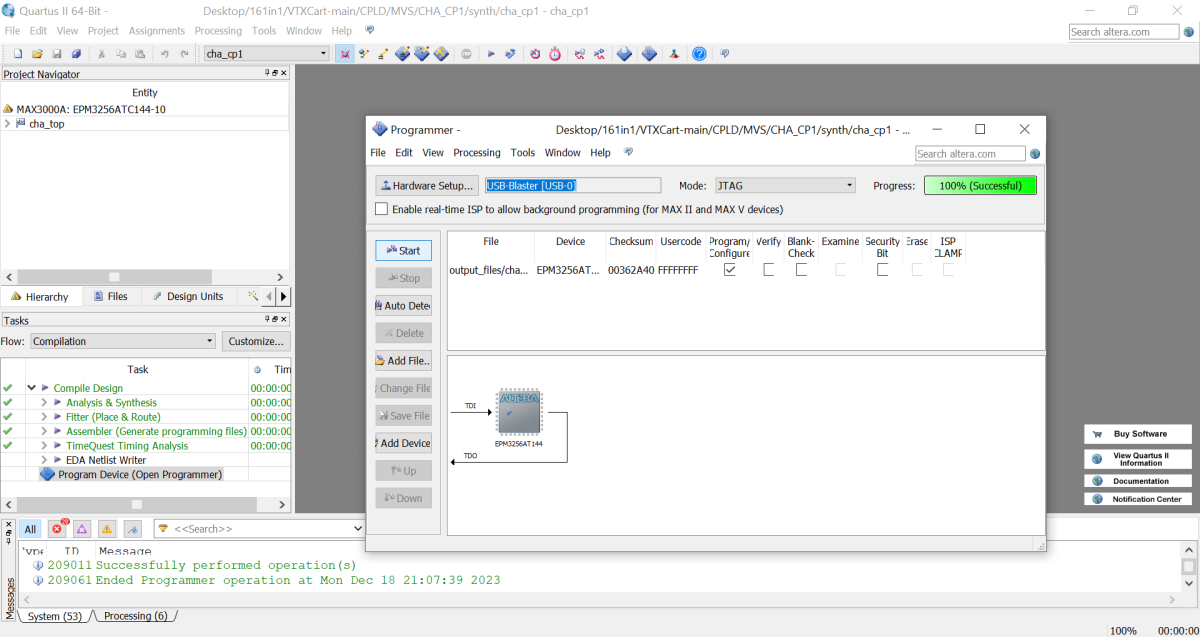Filter messages by error red icon
This screenshot has height=637, width=1200.
point(57,528)
